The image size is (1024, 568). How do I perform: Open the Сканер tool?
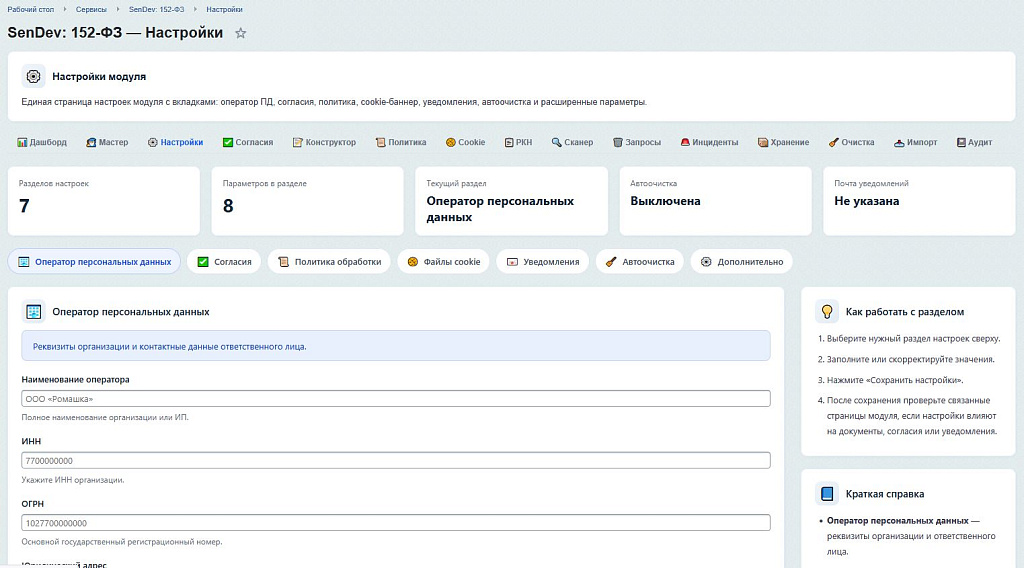[572, 142]
